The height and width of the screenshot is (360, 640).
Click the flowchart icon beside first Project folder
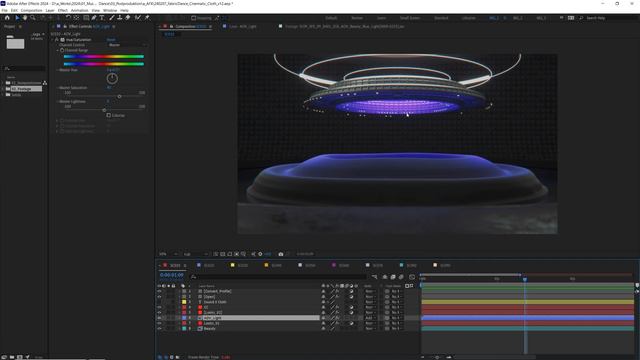tap(45, 83)
